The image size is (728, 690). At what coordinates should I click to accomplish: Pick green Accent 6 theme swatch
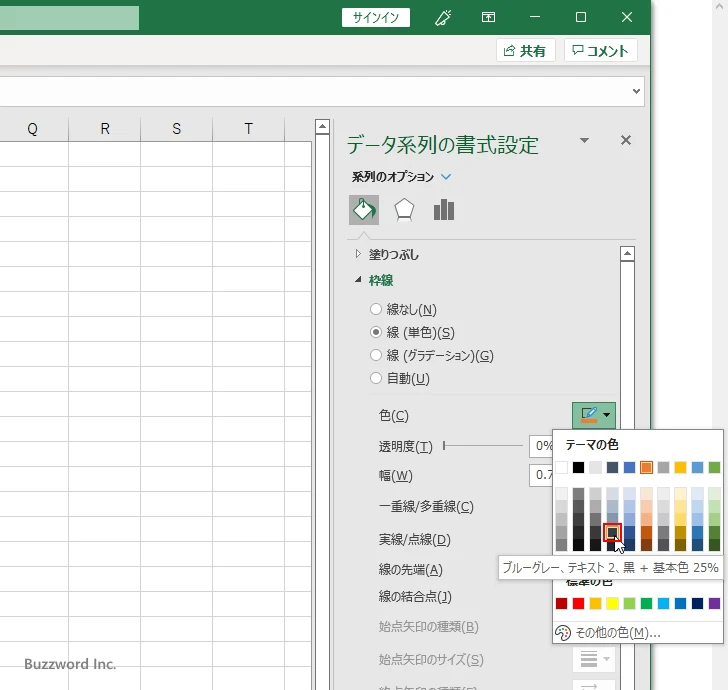[714, 467]
